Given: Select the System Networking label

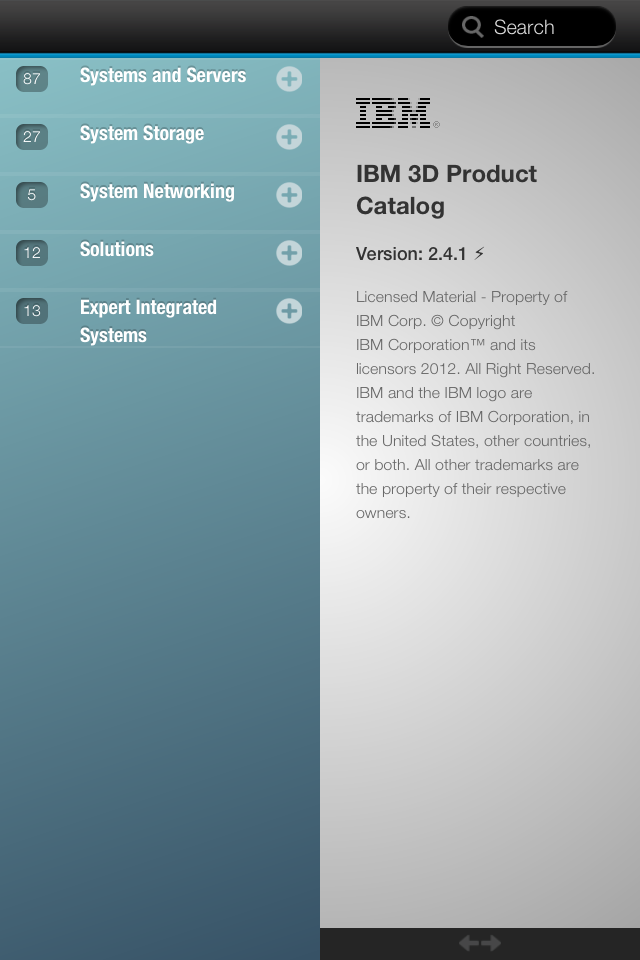Looking at the screenshot, I should (157, 192).
